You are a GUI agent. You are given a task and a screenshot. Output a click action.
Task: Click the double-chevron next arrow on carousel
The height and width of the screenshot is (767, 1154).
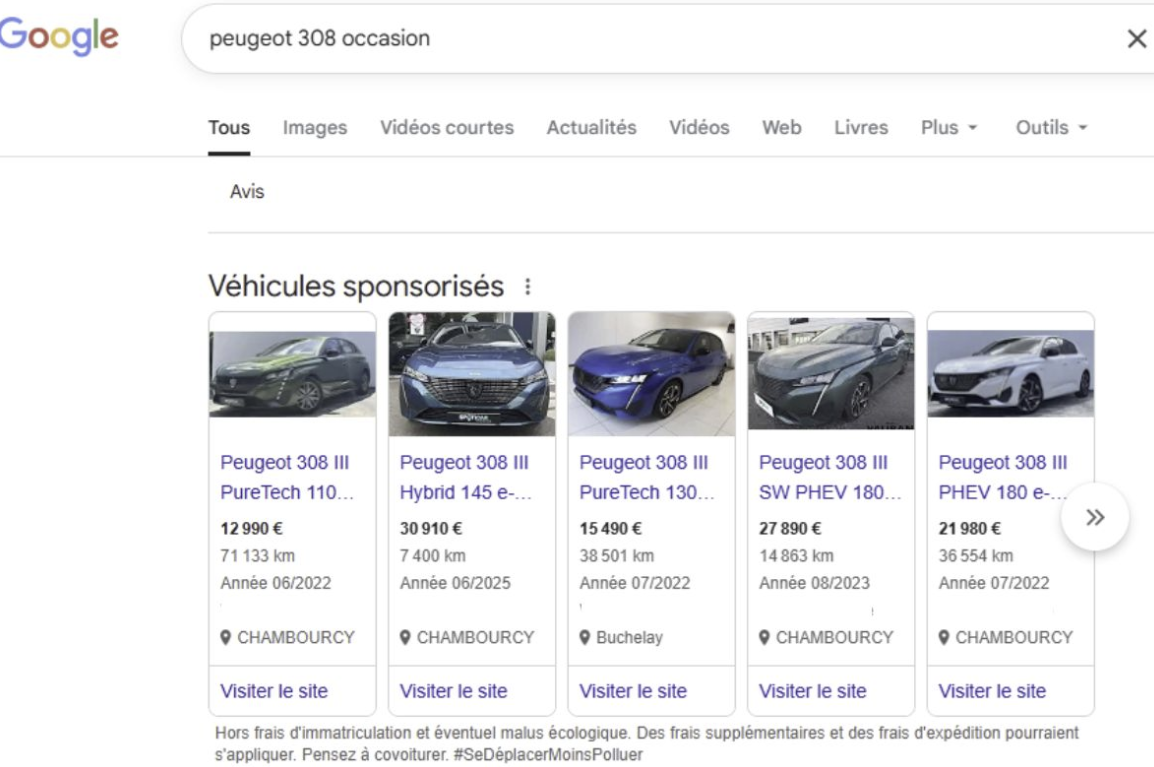tap(1095, 517)
